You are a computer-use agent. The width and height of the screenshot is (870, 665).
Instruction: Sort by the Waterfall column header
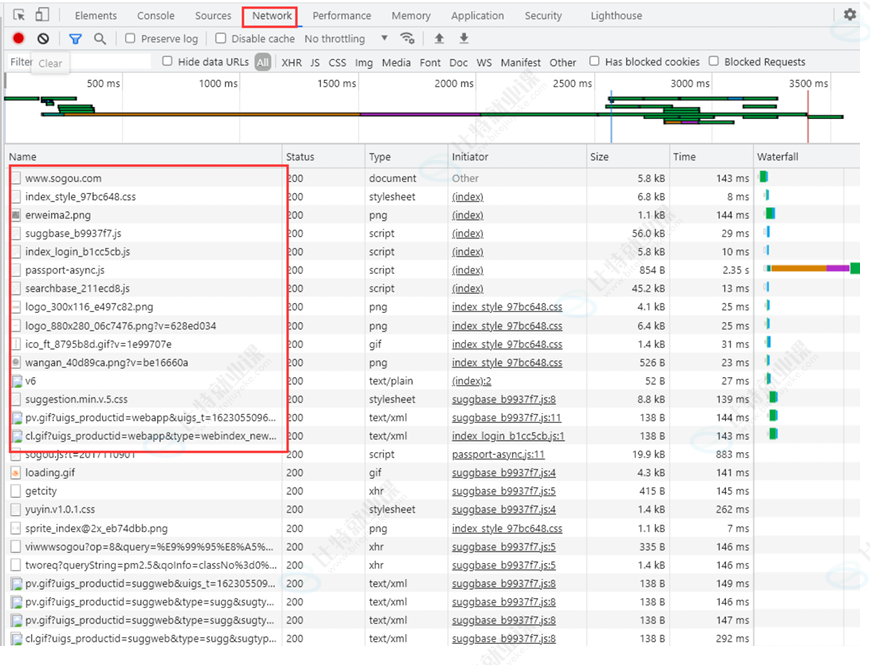coord(807,157)
